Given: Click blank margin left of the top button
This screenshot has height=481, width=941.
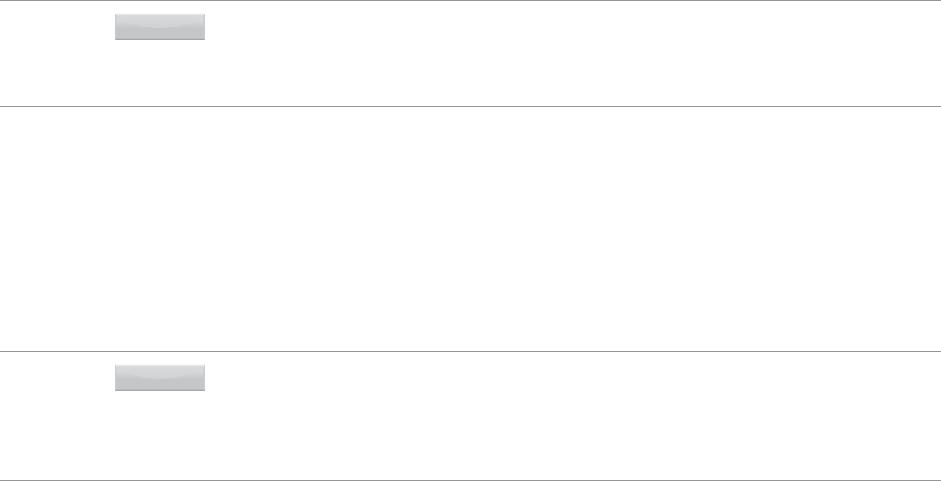Looking at the screenshot, I should 55,27.
